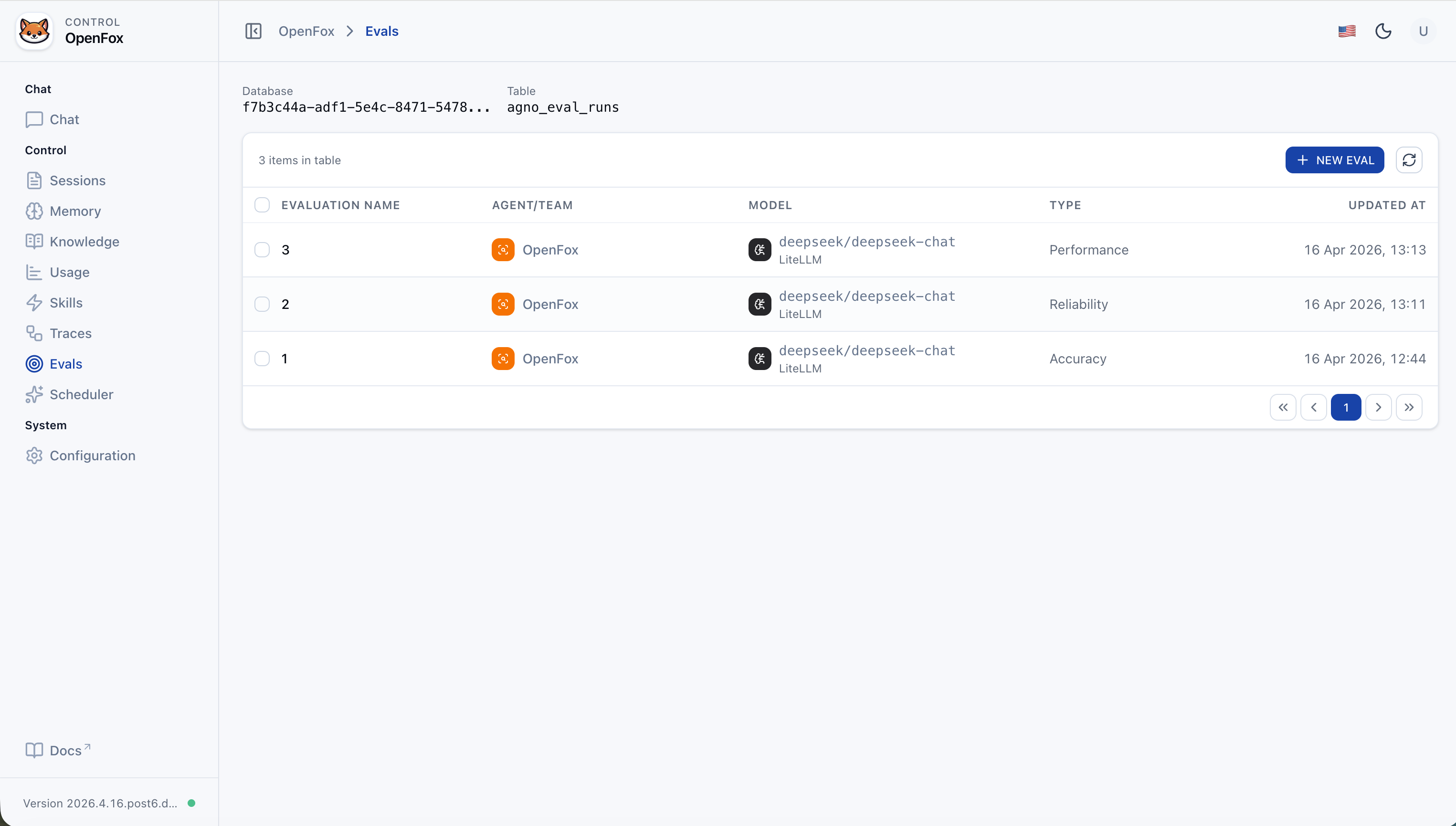This screenshot has width=1456, height=826.
Task: Select all evaluations with header checkbox
Action: (x=262, y=204)
